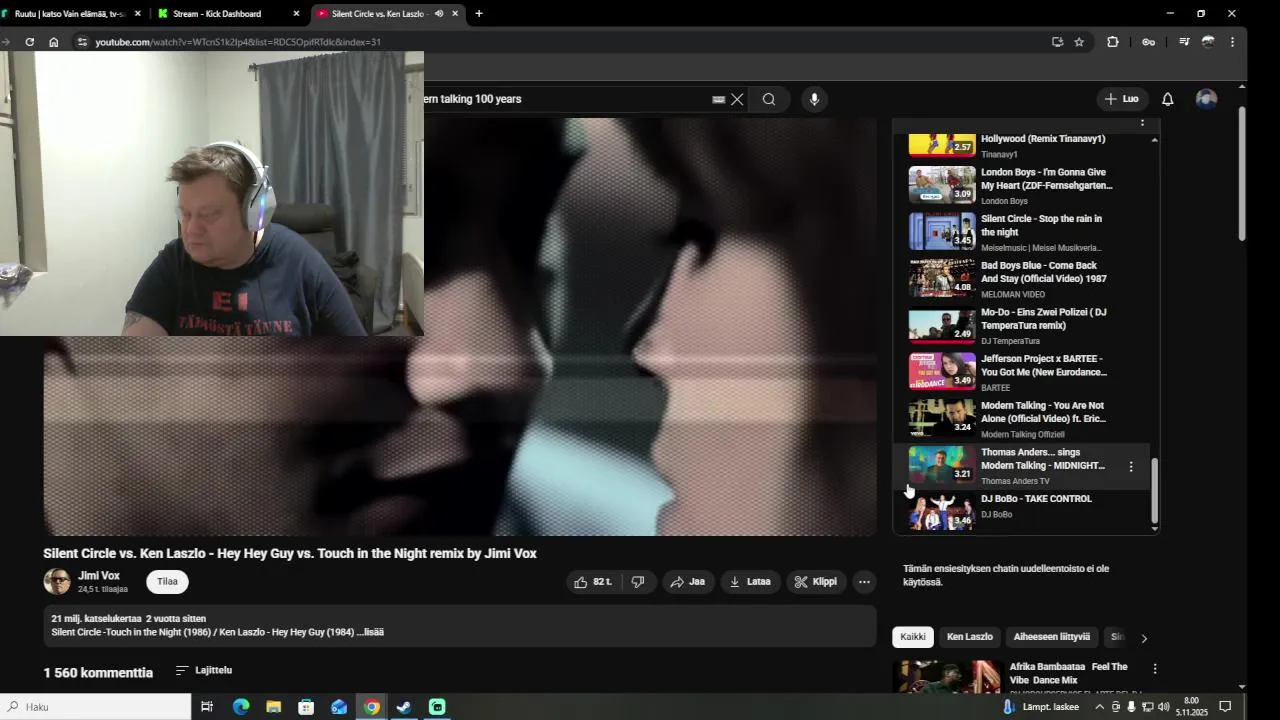This screenshot has height=720, width=1280.
Task: Open the Jimi Vox channel name link
Action: click(x=99, y=576)
